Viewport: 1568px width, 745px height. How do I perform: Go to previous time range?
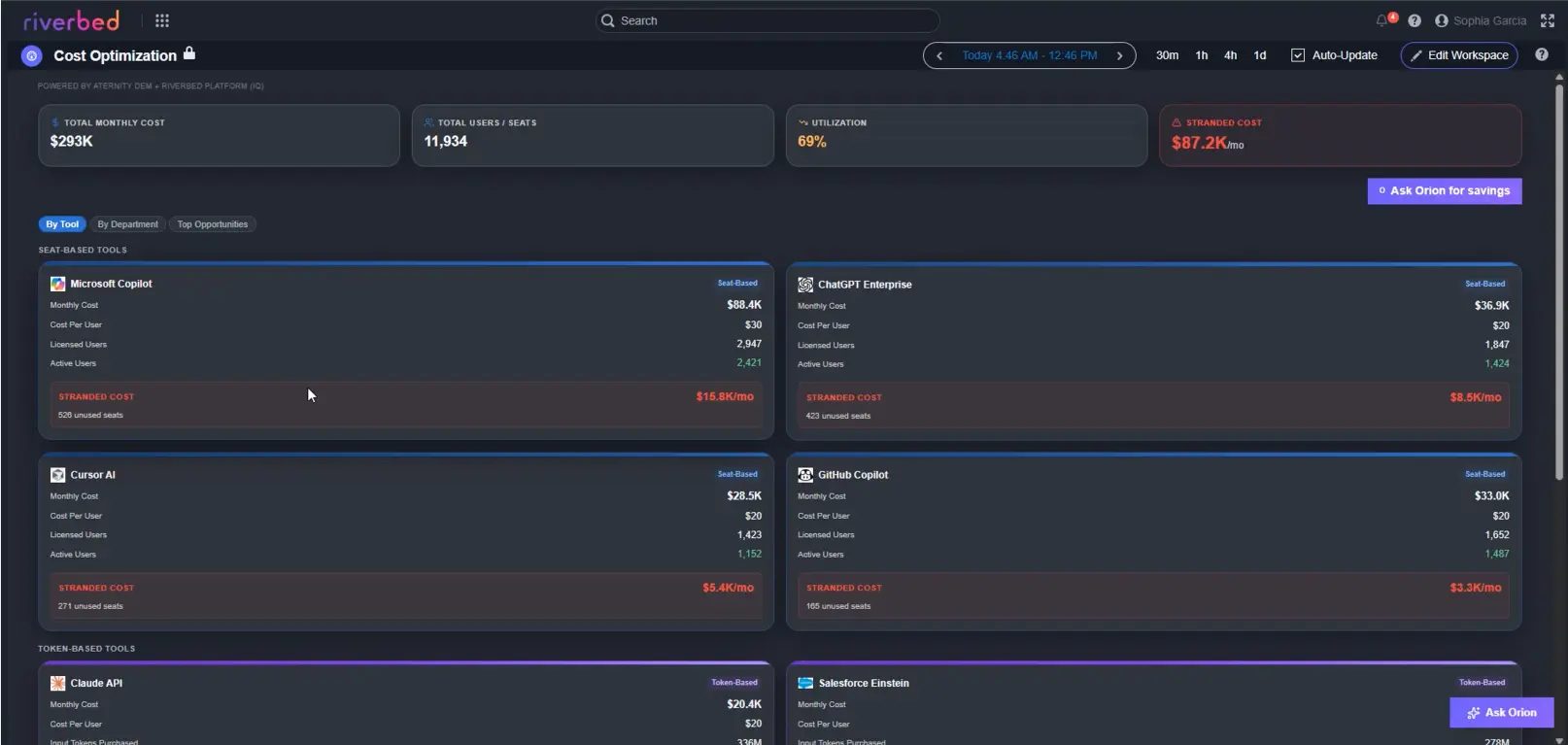[x=939, y=55]
